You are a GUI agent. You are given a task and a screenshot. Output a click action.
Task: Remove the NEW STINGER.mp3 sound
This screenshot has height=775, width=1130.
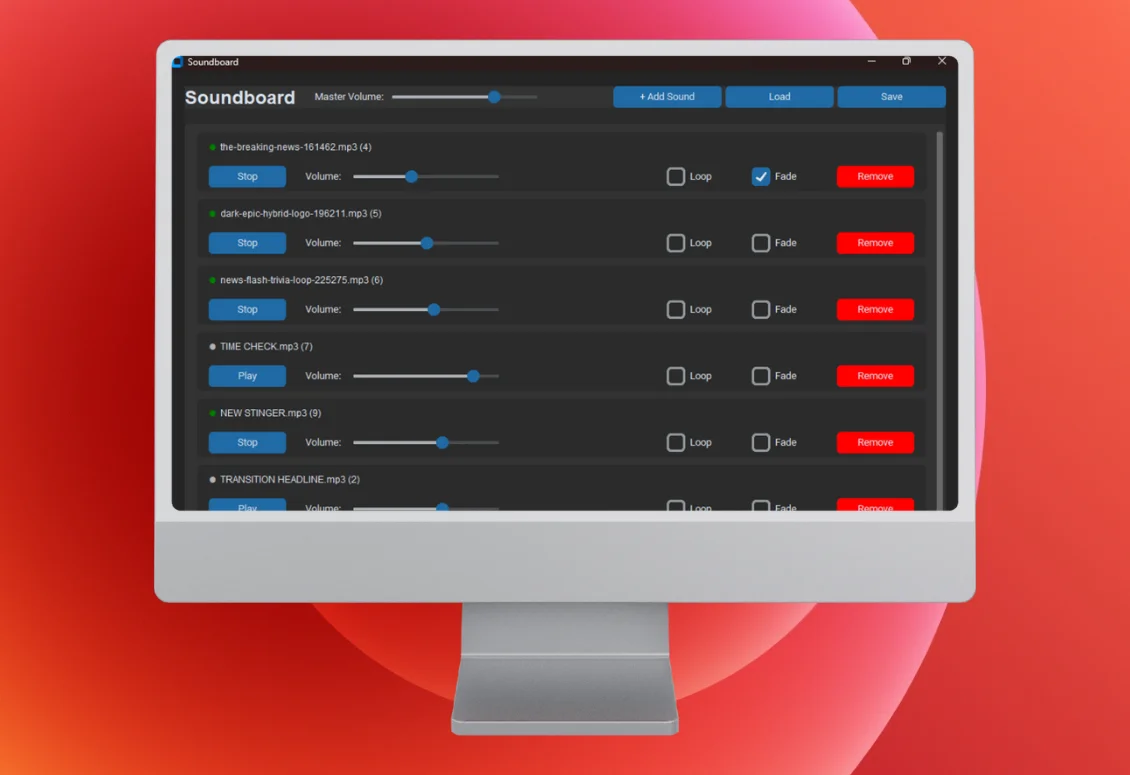pyautogui.click(x=875, y=442)
